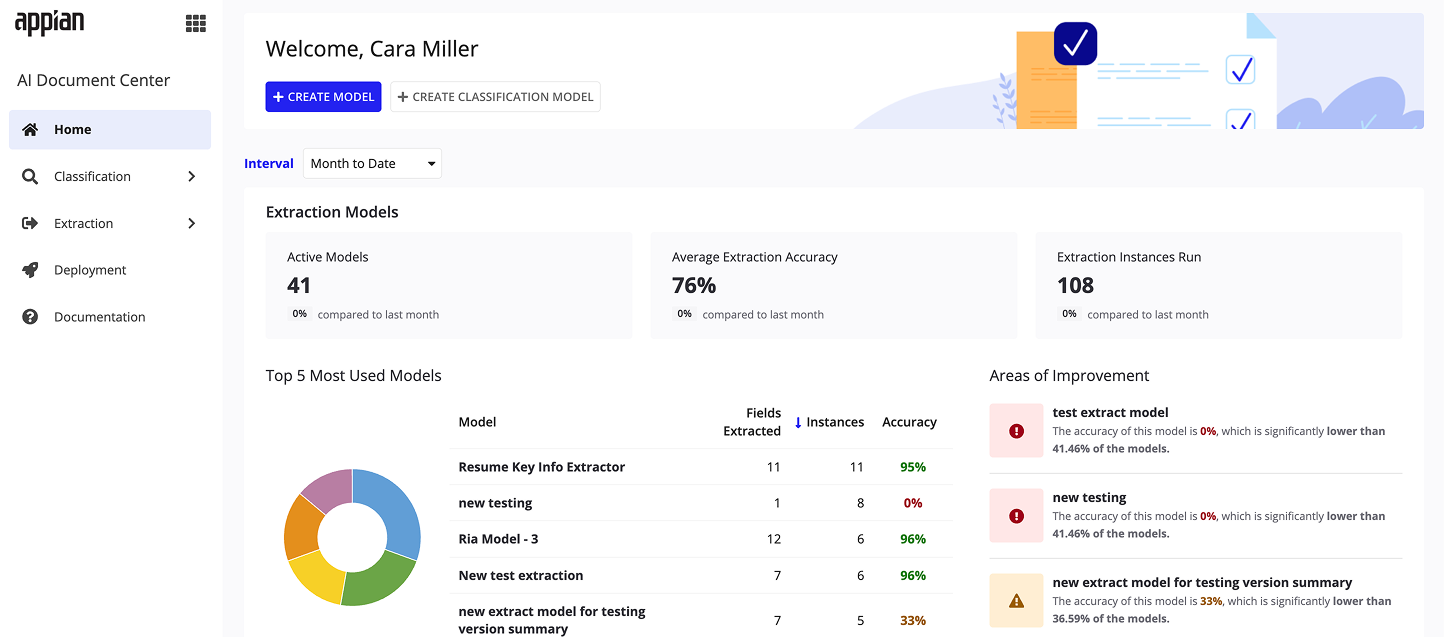Open the Interval Month to Date dropdown
The image size is (1444, 637).
pos(372,164)
